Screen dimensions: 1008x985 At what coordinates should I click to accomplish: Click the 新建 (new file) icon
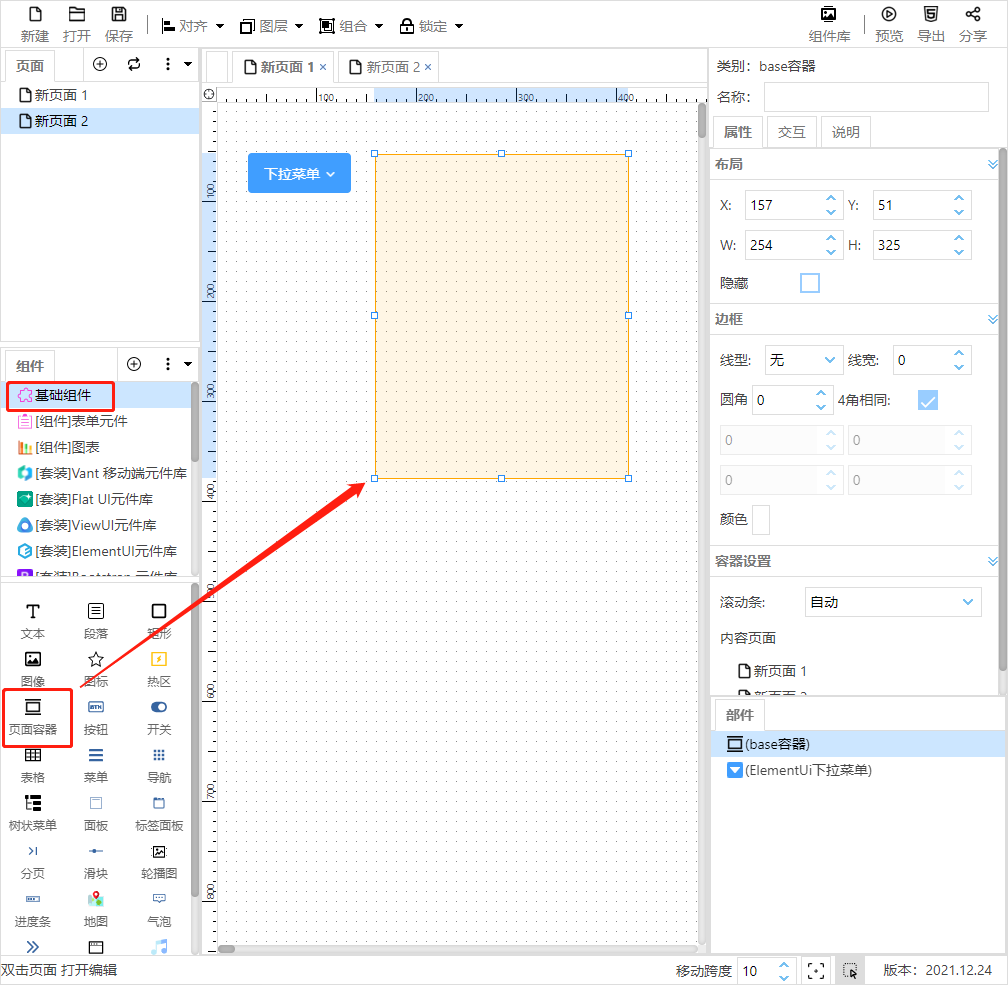click(x=35, y=15)
